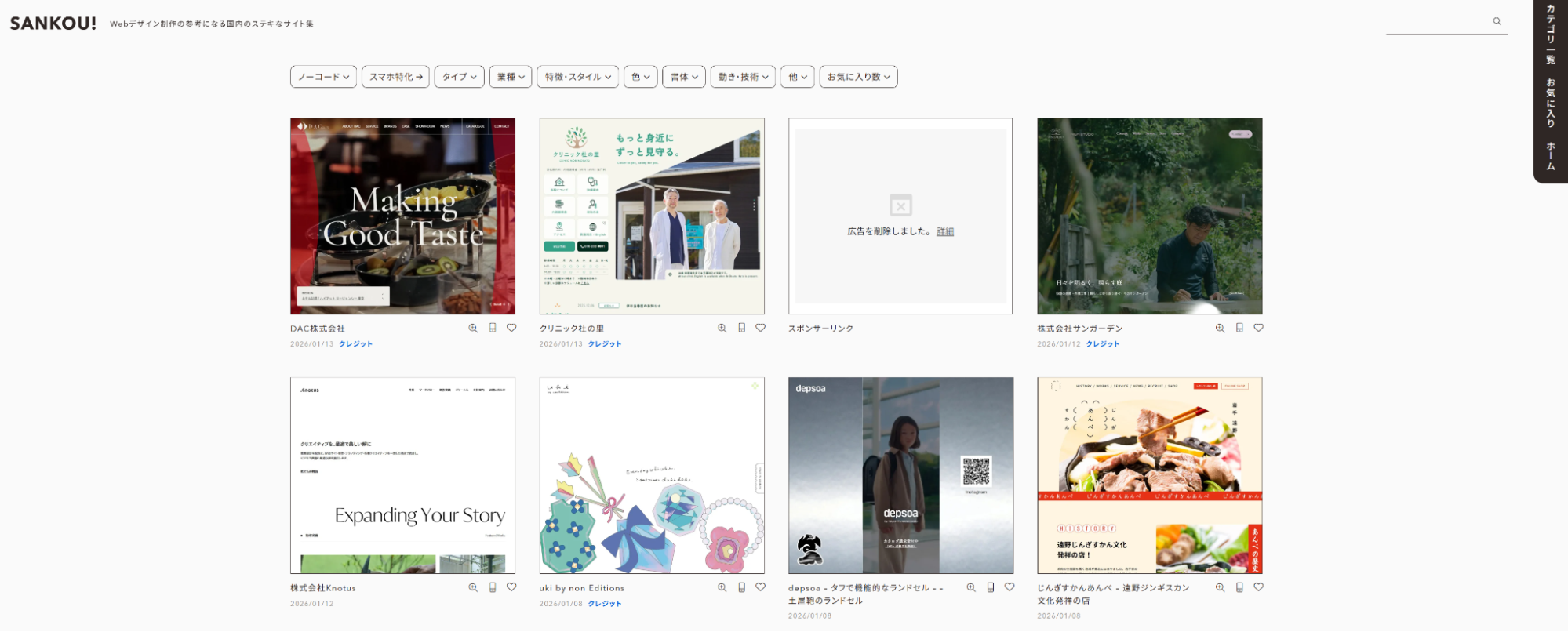Open the スマホ特化 filter link

click(x=395, y=77)
